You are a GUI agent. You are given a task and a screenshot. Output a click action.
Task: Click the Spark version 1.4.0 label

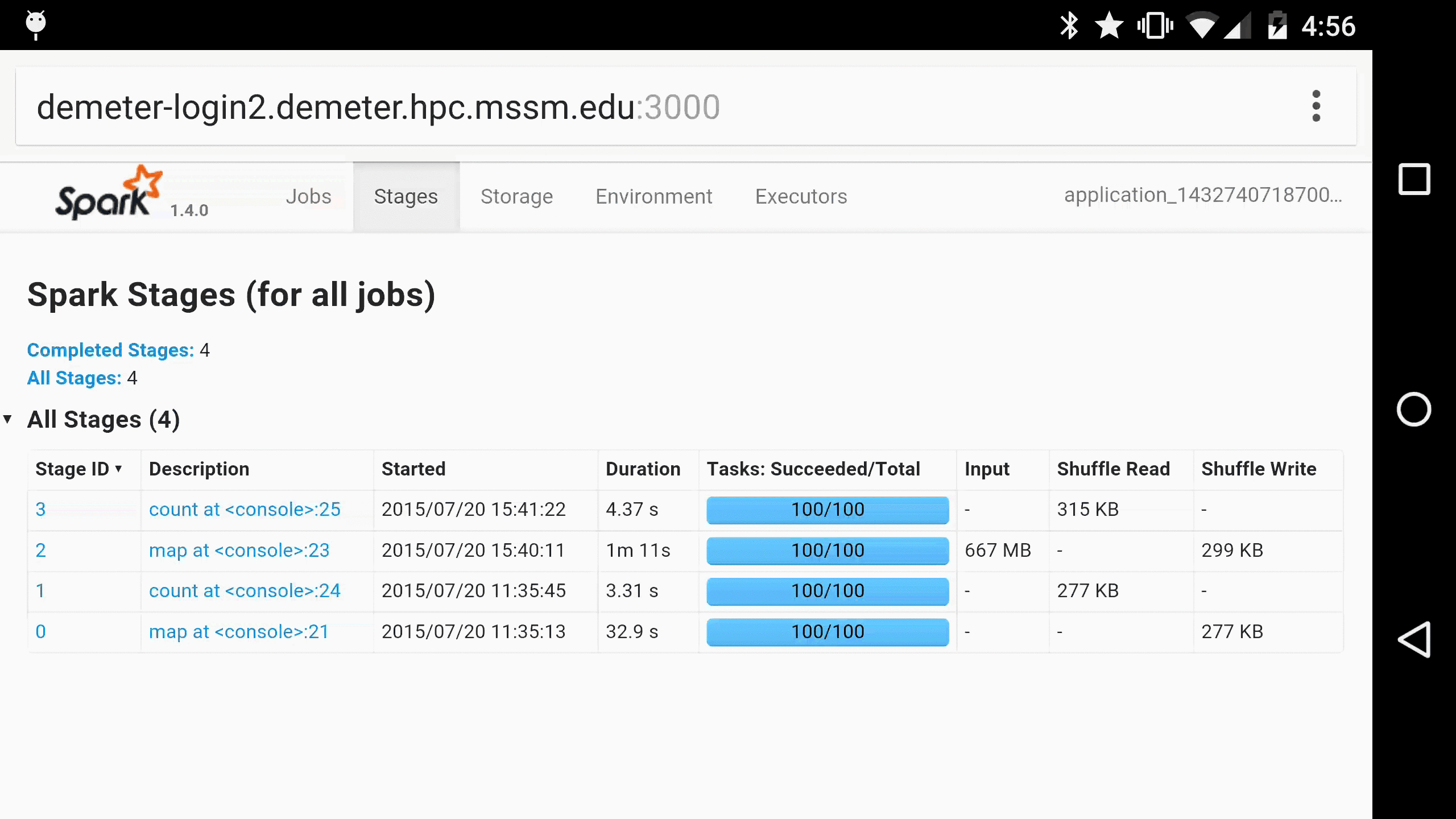[x=189, y=210]
